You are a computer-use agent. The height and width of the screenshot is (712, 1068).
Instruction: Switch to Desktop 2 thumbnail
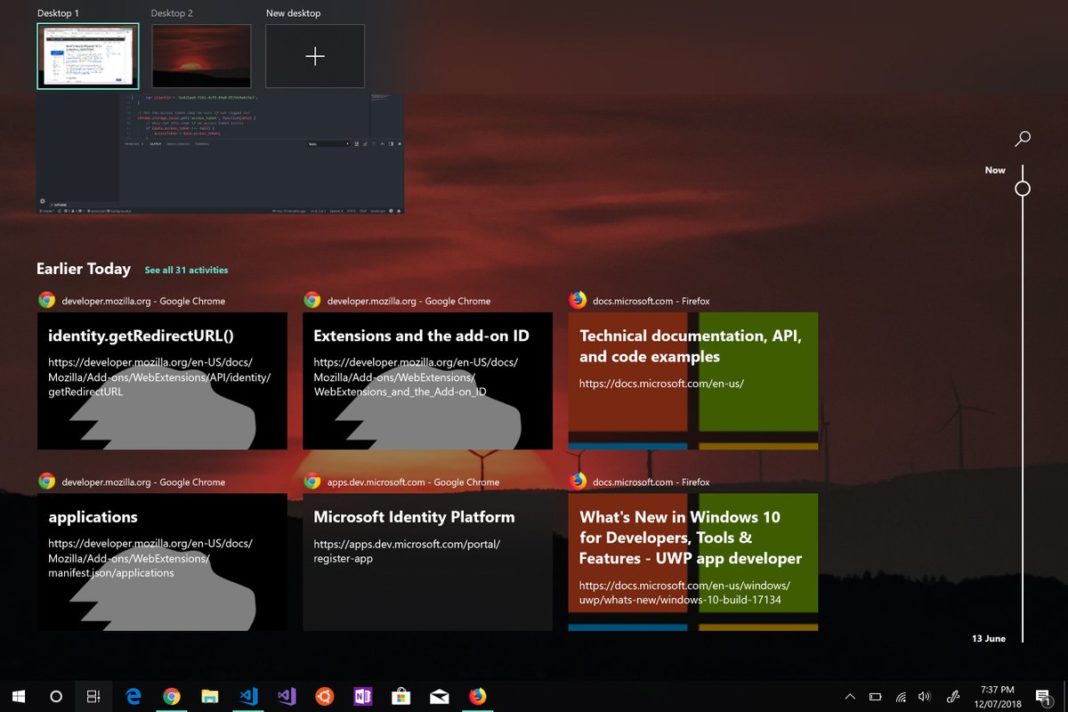point(202,56)
